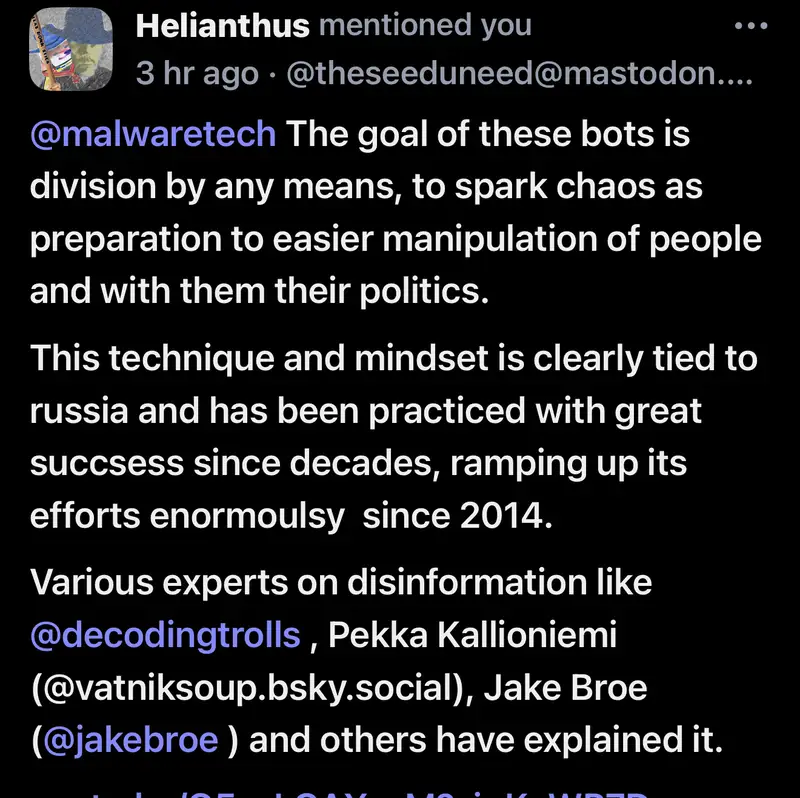The image size is (800, 798).
Task: Open the three-dot more options menu
Action: [x=751, y=26]
